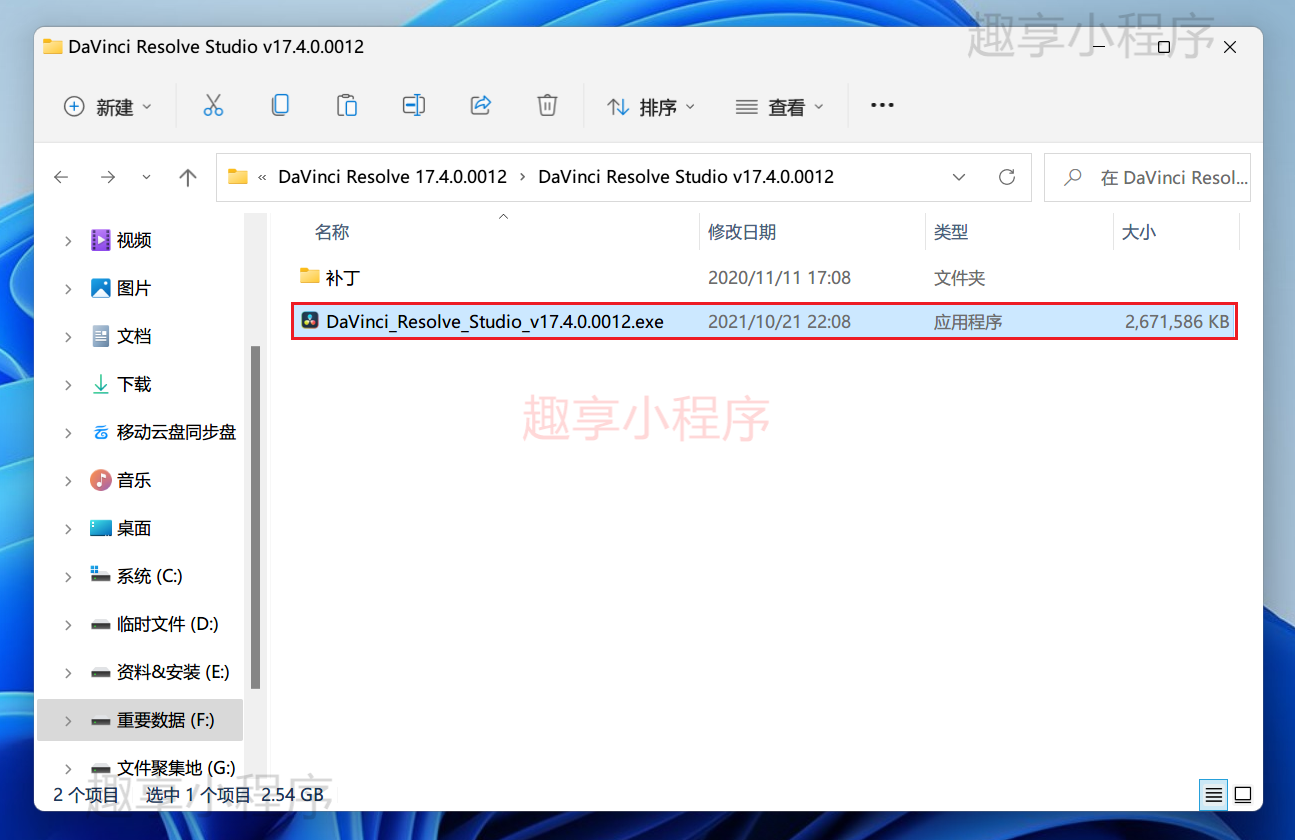Select DaVinci_Resolve_Studio_v17.4.0.0012.exe file name
Viewport: 1295px width, 840px height.
point(495,322)
